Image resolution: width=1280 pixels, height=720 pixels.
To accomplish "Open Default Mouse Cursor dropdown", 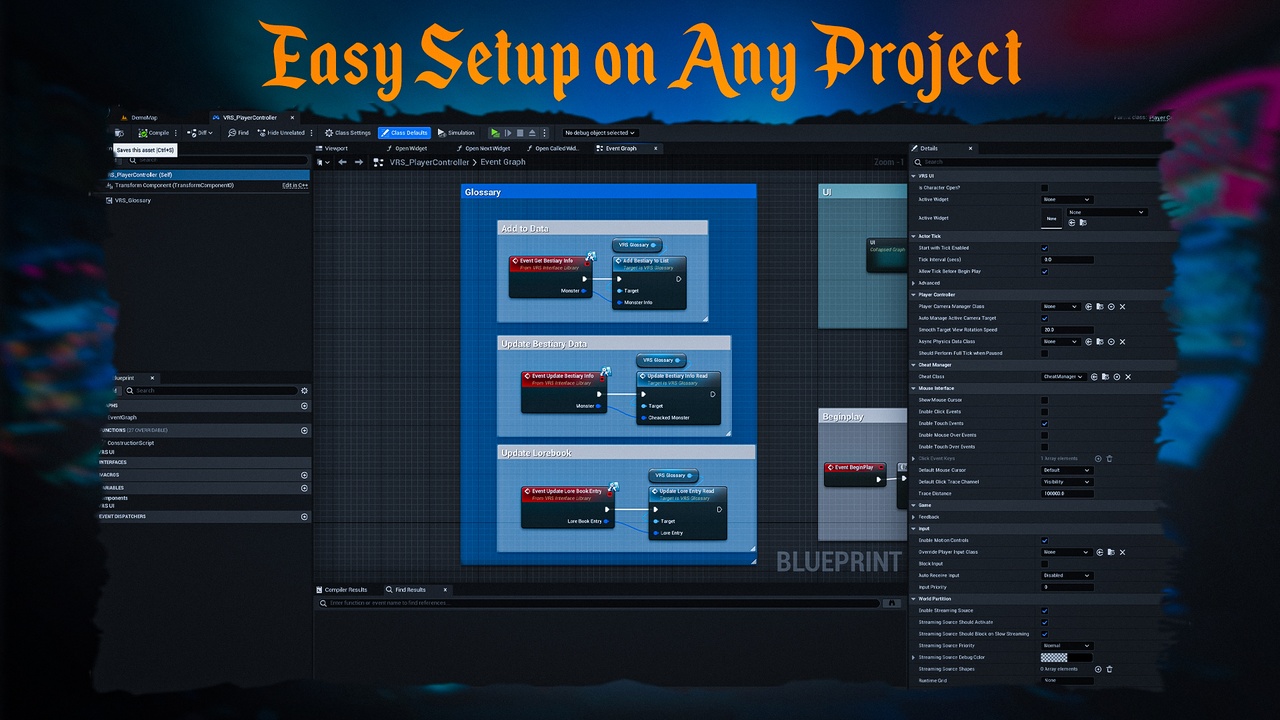I will coord(1067,470).
